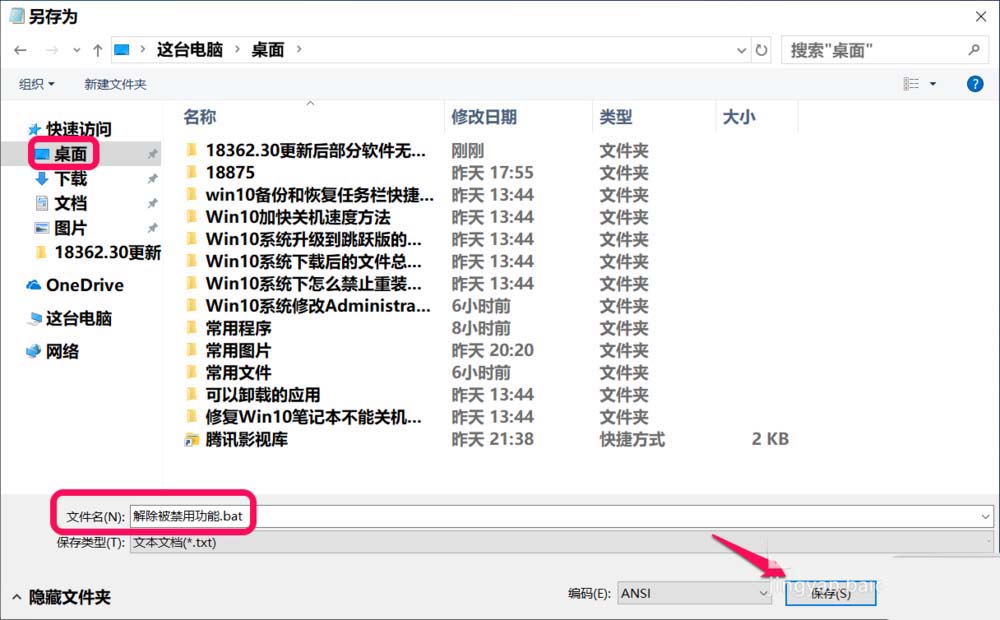This screenshot has width=1000, height=620.
Task: Click the pin icon beside 文档
Action: (x=152, y=203)
